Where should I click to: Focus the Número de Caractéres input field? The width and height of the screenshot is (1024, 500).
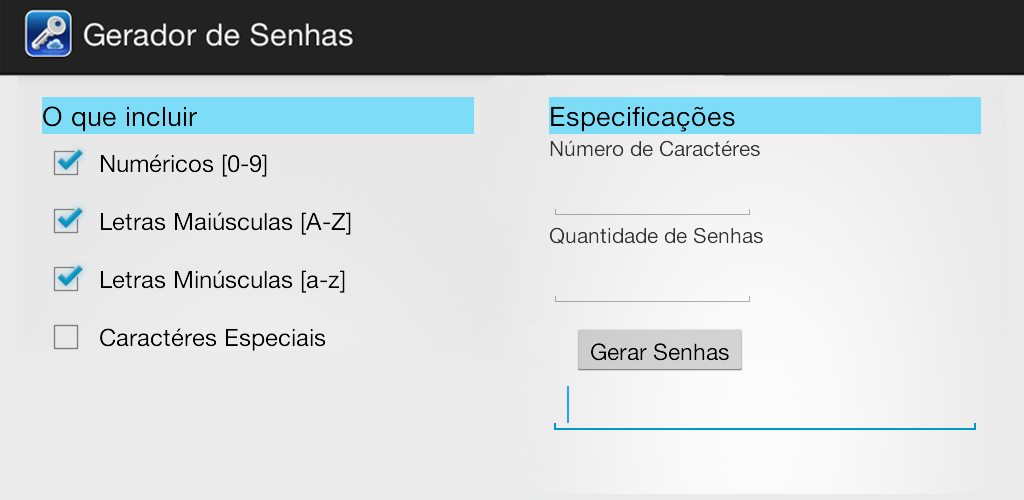[652, 197]
